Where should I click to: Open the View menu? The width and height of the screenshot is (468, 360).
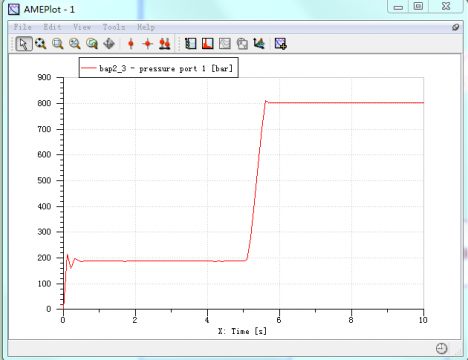pyautogui.click(x=82, y=27)
